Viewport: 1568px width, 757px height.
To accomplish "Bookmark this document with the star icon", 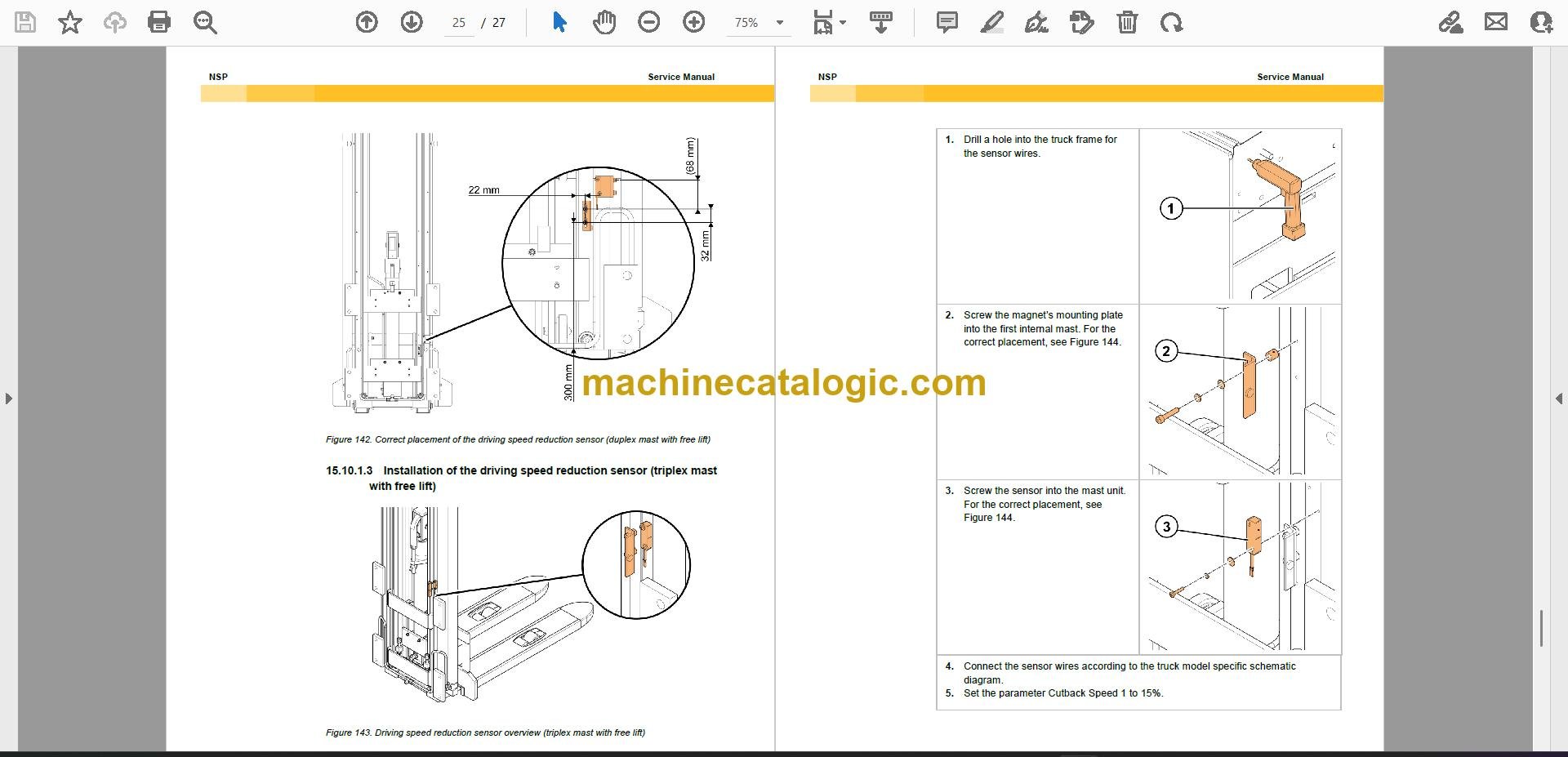I will coord(70,22).
